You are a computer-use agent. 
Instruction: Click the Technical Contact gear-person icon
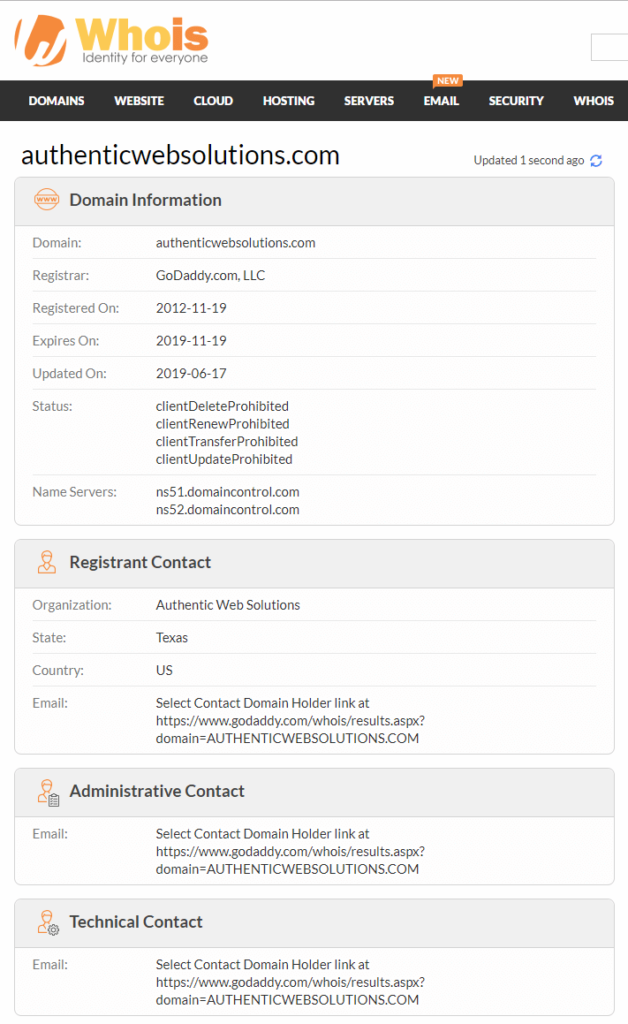click(x=48, y=923)
